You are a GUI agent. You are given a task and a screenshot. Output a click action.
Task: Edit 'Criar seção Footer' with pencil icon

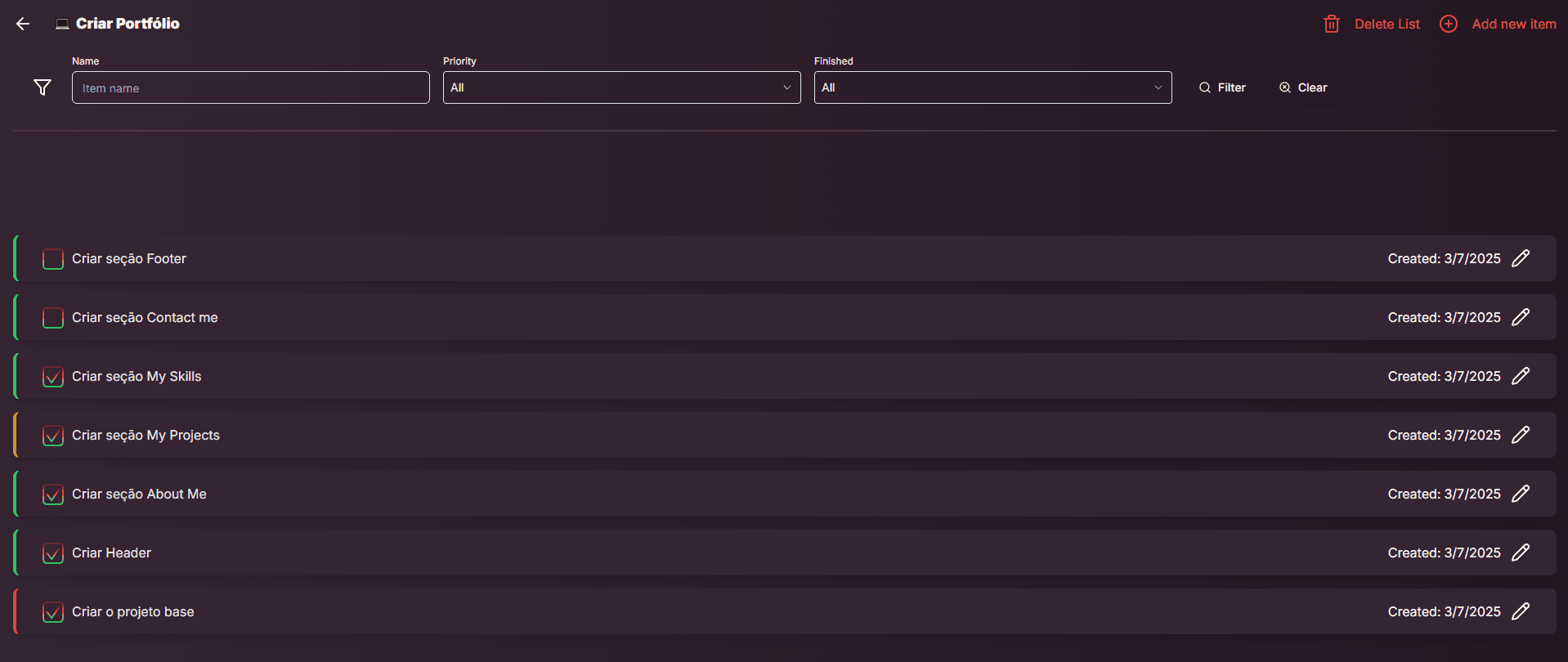coord(1521,258)
